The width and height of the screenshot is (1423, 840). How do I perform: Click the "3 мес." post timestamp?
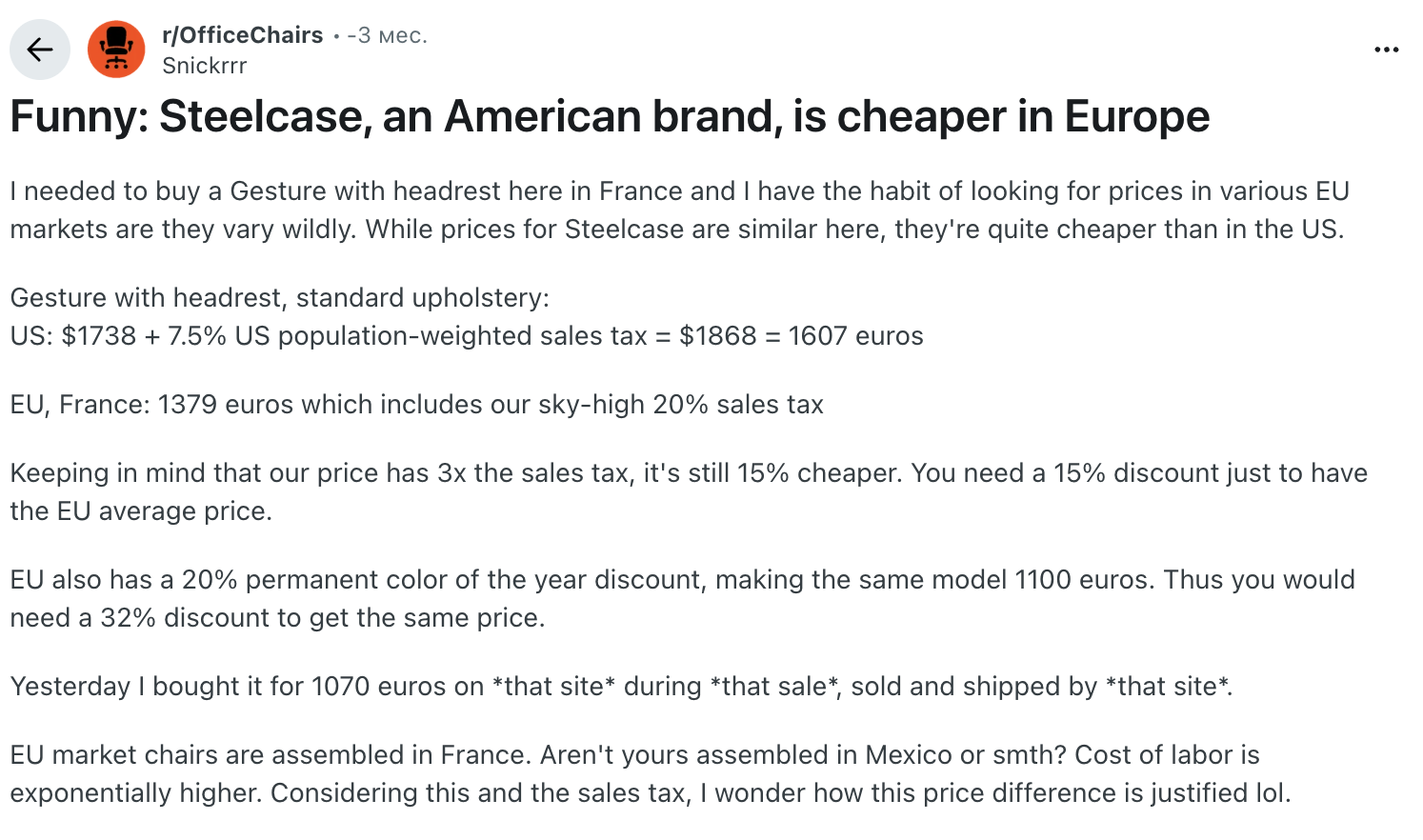(388, 36)
